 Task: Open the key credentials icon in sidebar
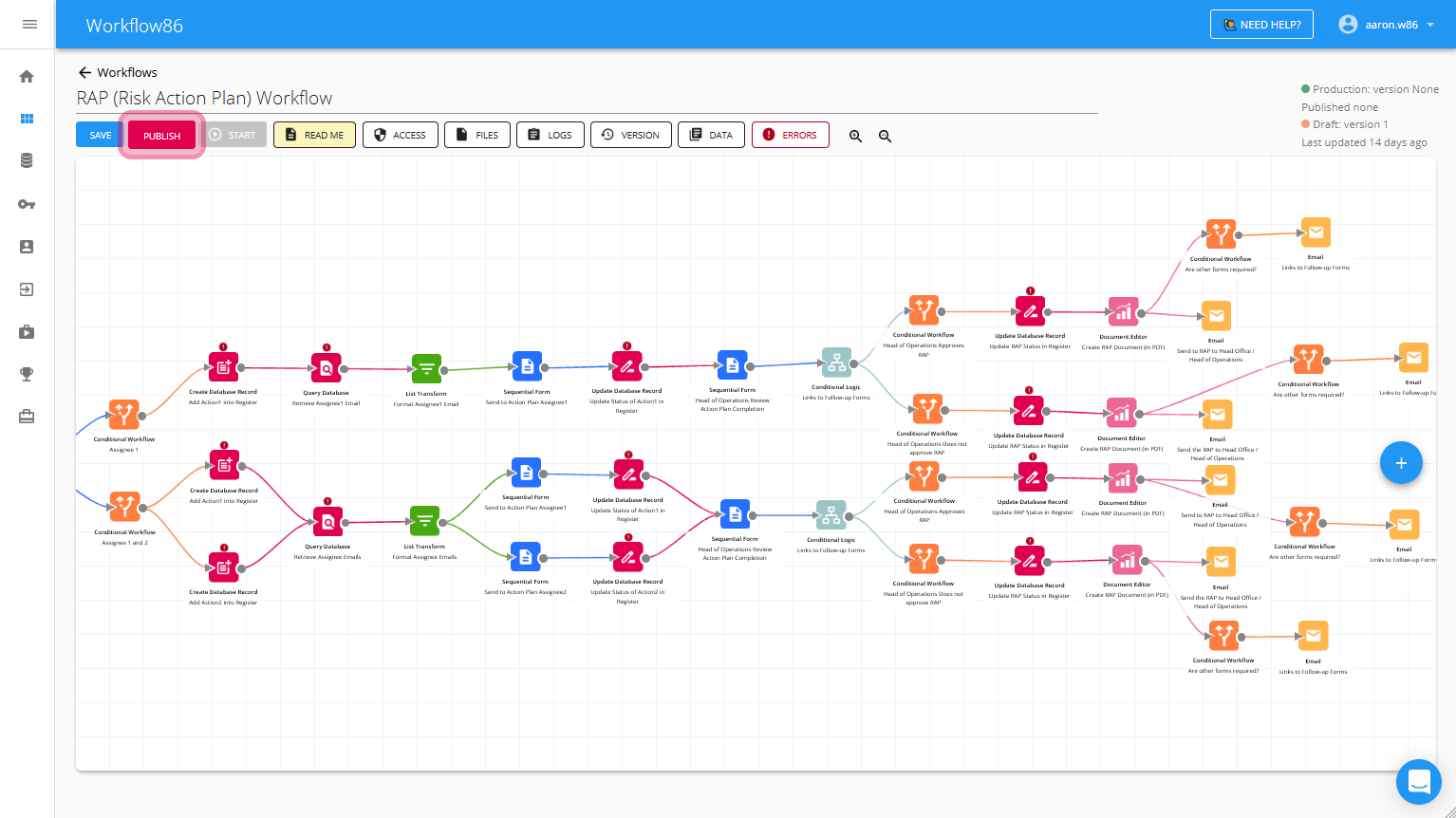point(27,204)
